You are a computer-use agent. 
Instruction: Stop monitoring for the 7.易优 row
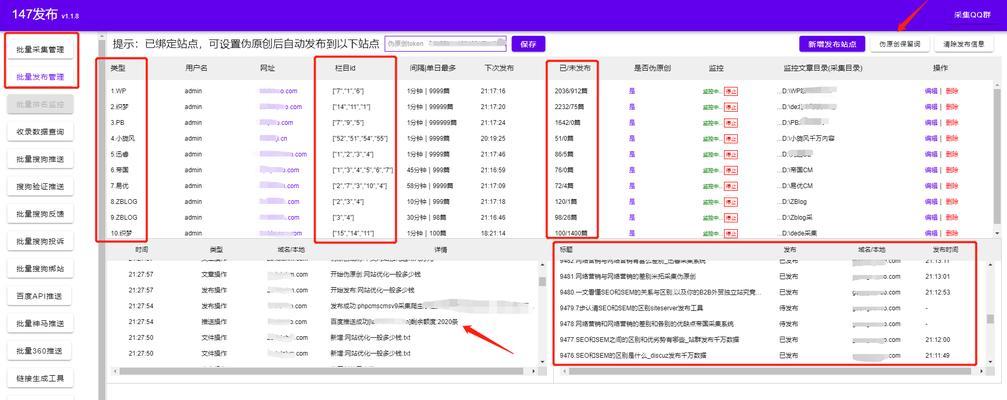click(731, 186)
